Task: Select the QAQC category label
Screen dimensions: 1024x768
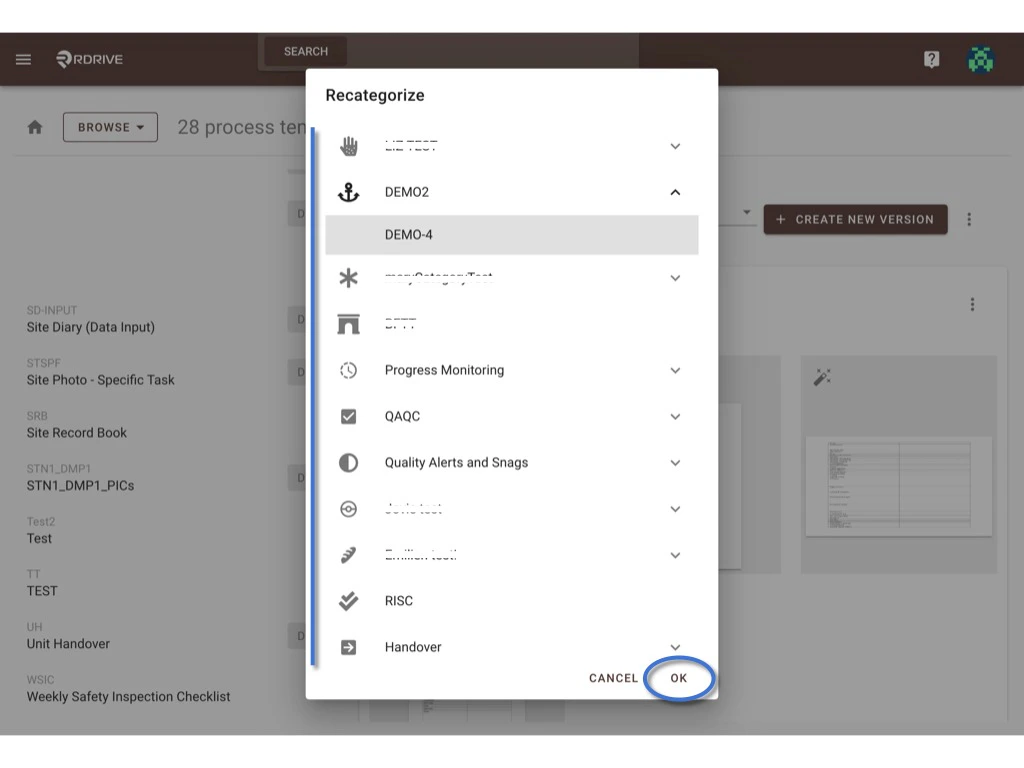Action: (402, 417)
